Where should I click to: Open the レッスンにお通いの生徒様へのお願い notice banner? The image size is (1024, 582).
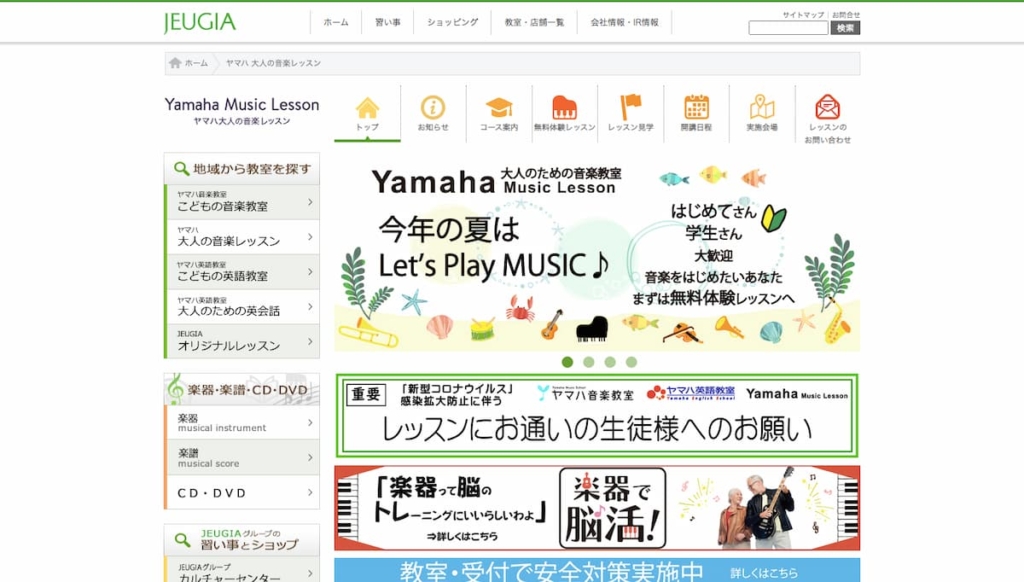coord(597,415)
